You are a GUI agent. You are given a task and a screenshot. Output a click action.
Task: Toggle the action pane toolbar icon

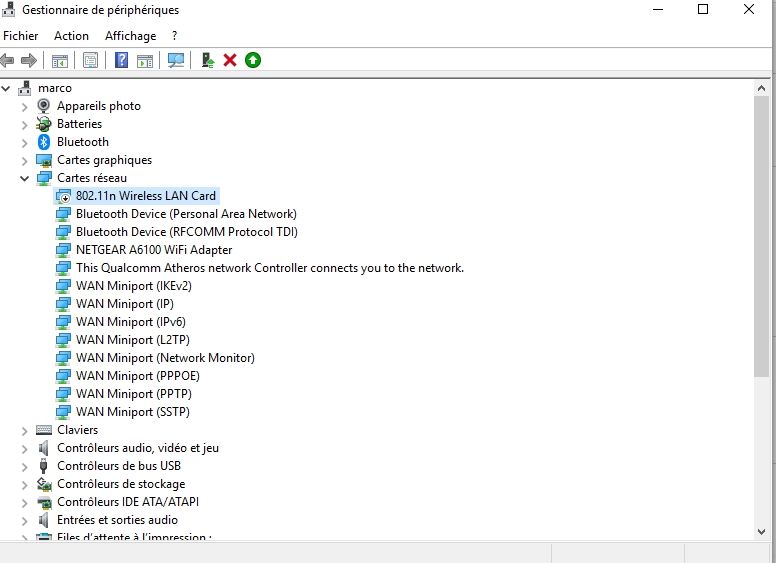145,61
